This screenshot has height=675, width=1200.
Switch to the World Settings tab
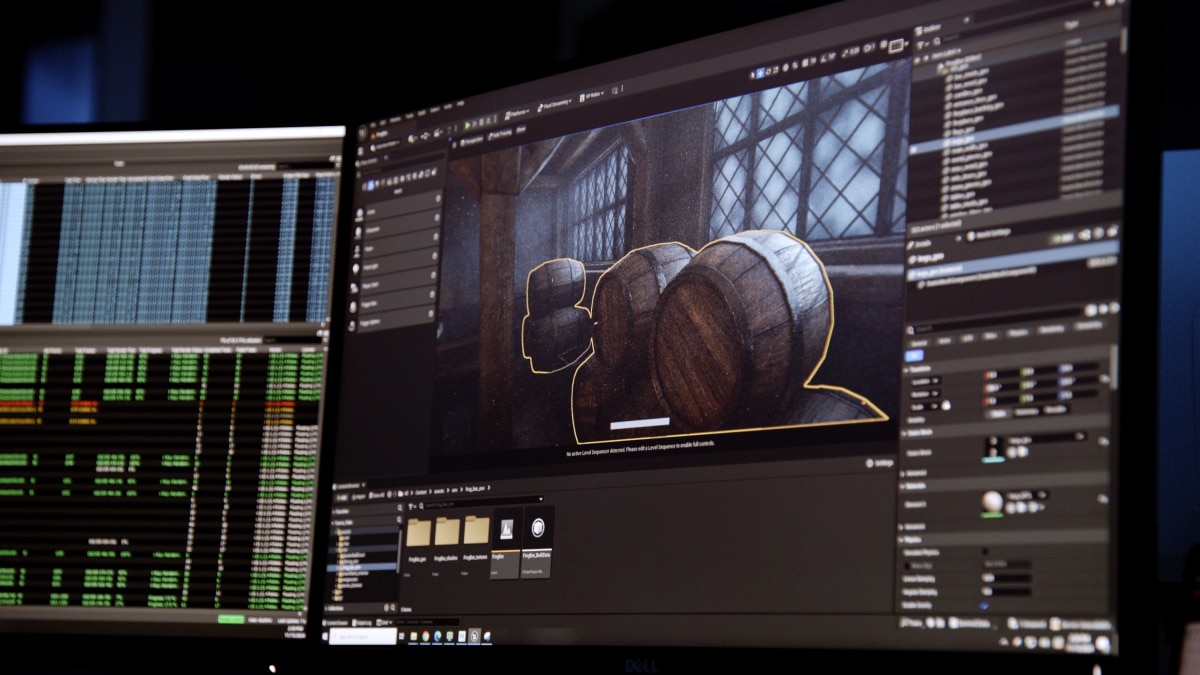tap(989, 234)
